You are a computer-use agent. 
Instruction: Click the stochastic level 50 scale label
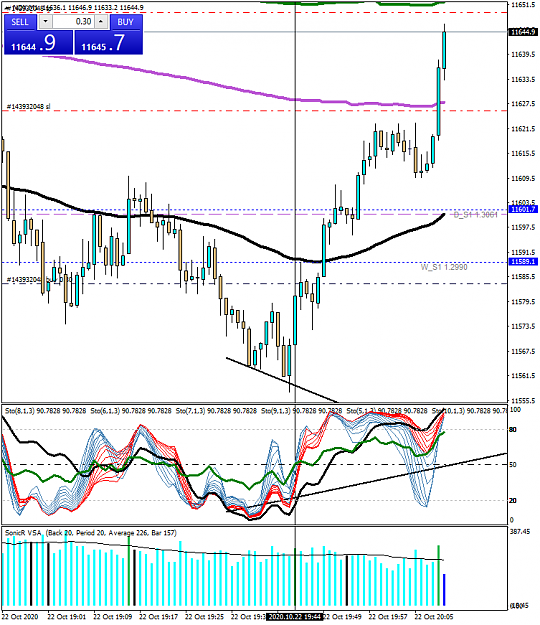point(513,465)
